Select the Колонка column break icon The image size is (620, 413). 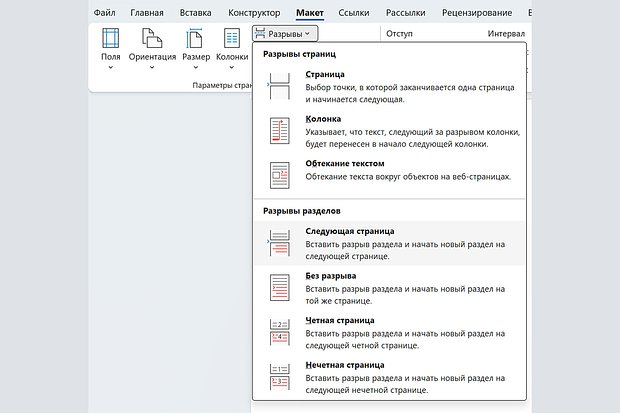[279, 131]
